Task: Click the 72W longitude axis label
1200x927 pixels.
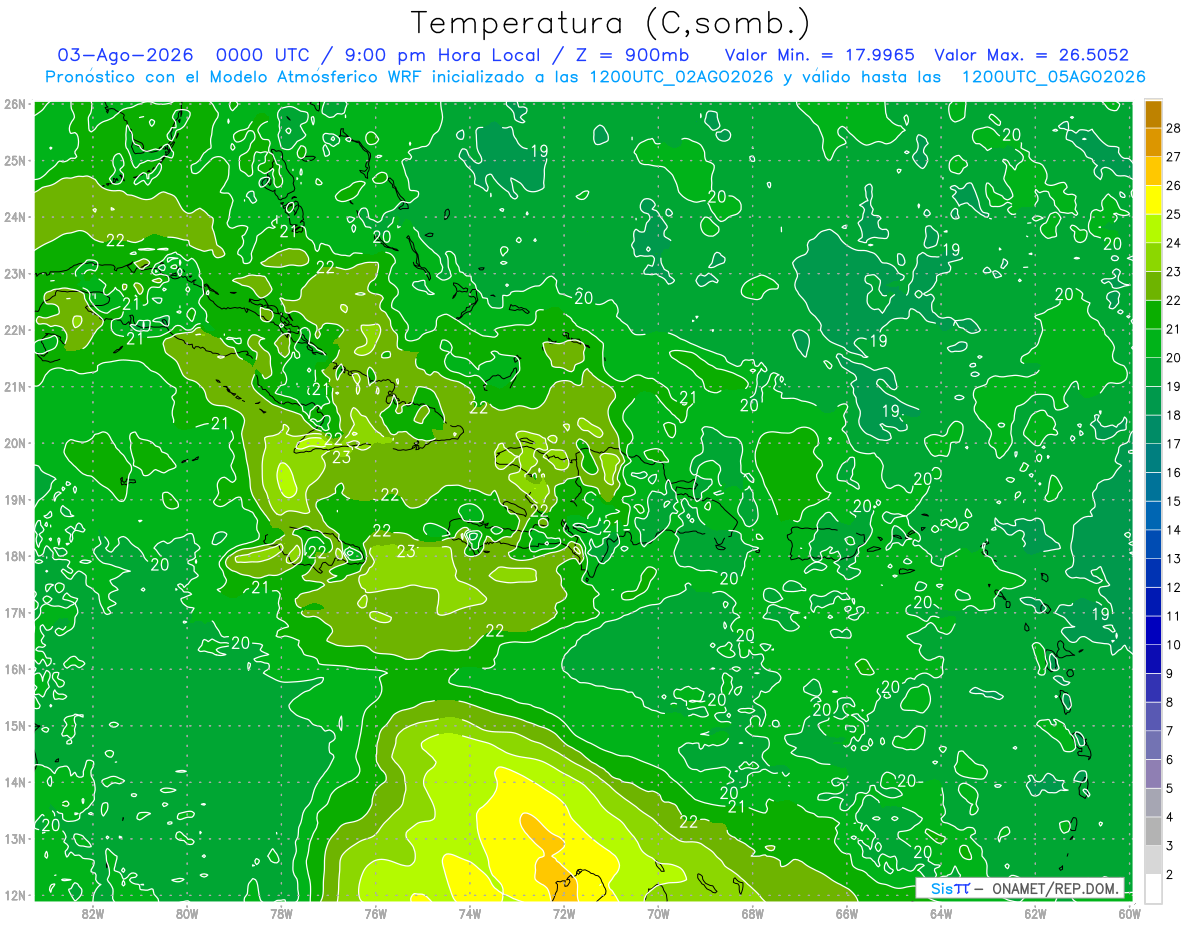Action: click(564, 913)
